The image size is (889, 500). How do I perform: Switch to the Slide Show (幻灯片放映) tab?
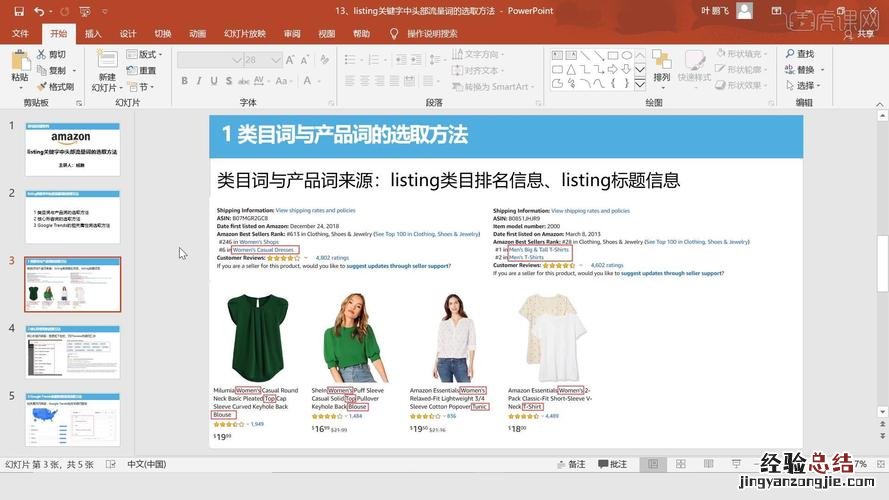point(244,33)
